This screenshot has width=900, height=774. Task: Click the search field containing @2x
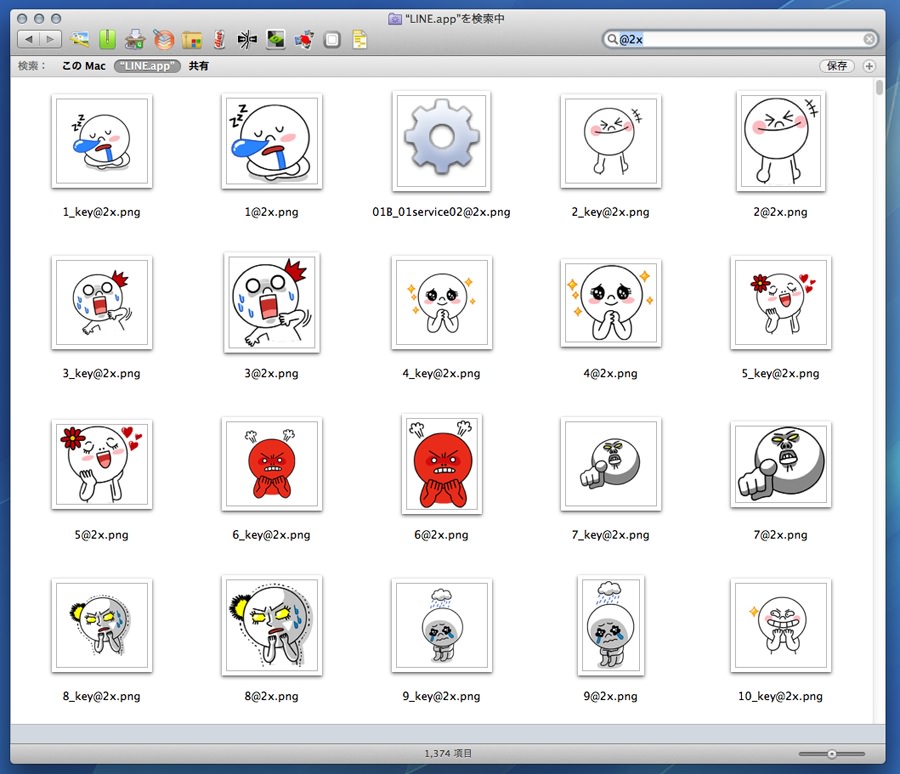pos(740,39)
